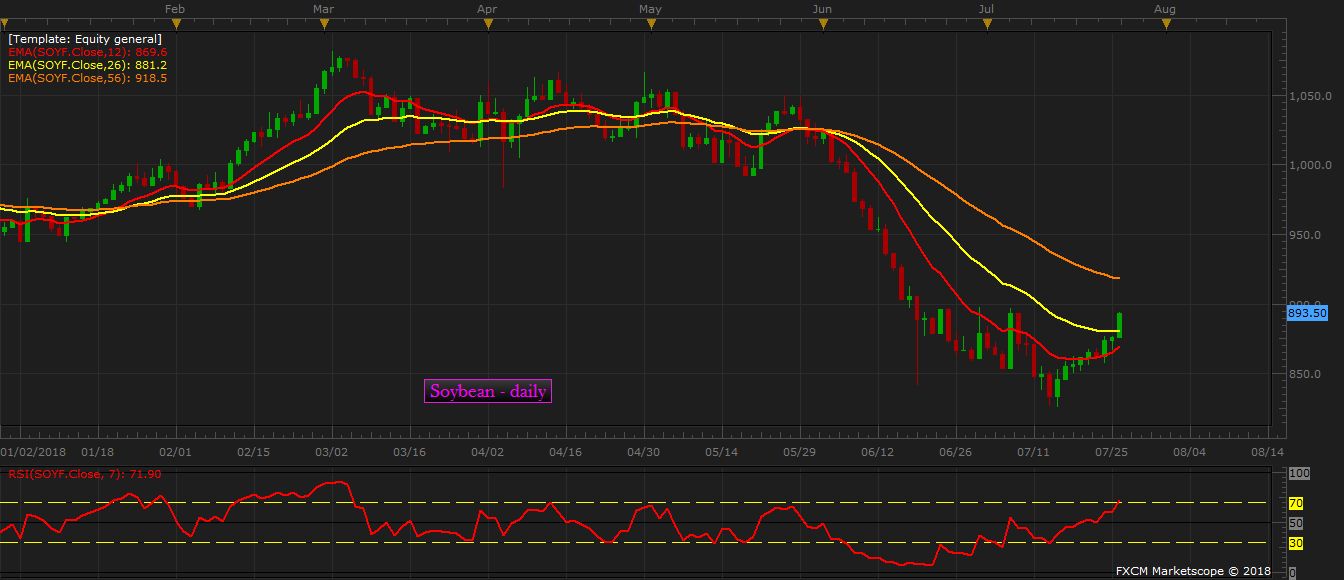The image size is (1344, 580).
Task: Click the 1,000.0 price axis value
Action: (1310, 166)
